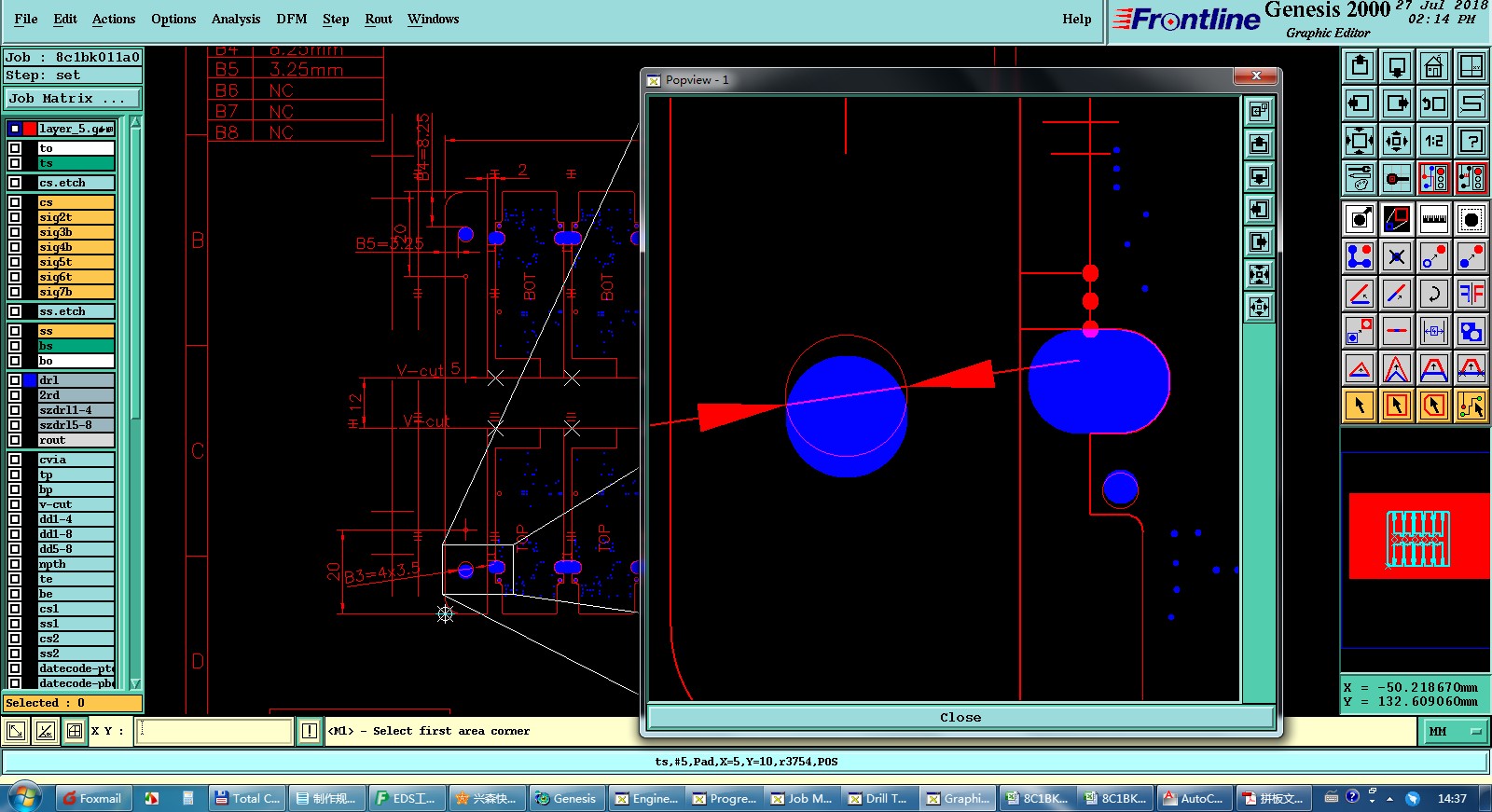Toggle display checkbox for layer ss.etch
This screenshot has height=812, width=1492.
coord(15,311)
